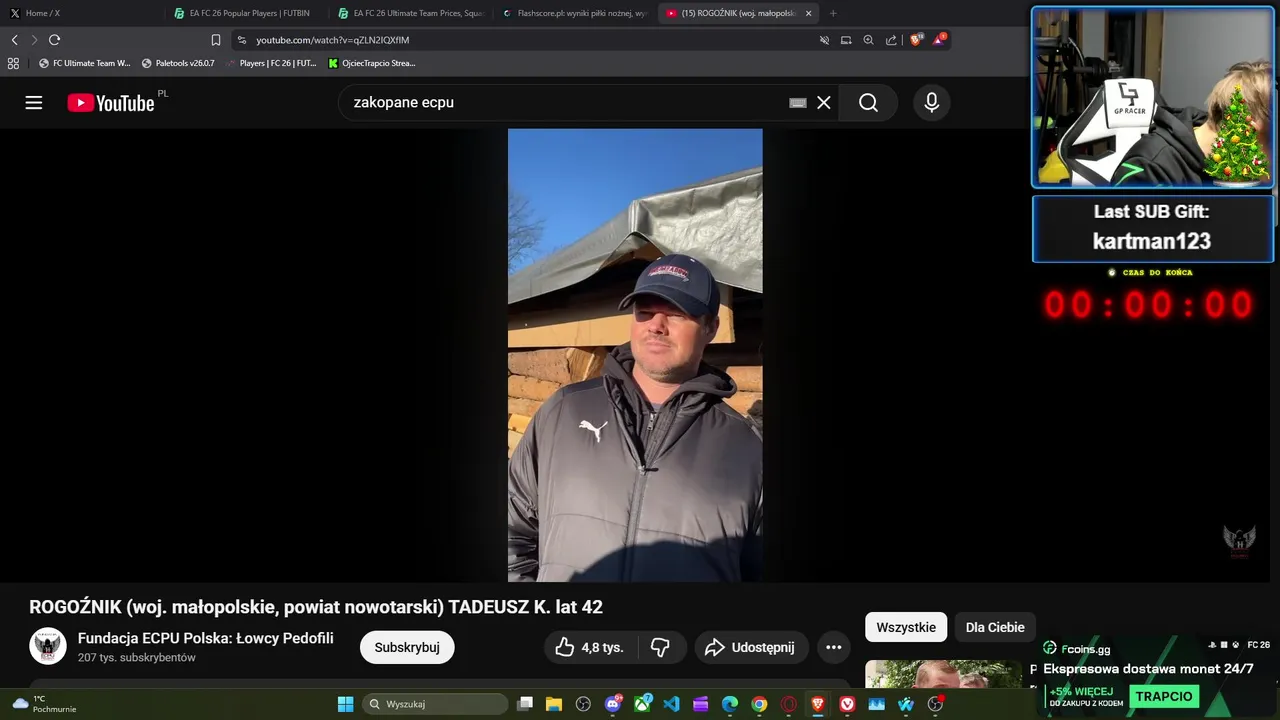Click the address bar URL
Viewport: 1280px width, 720px height.
pyautogui.click(x=332, y=40)
